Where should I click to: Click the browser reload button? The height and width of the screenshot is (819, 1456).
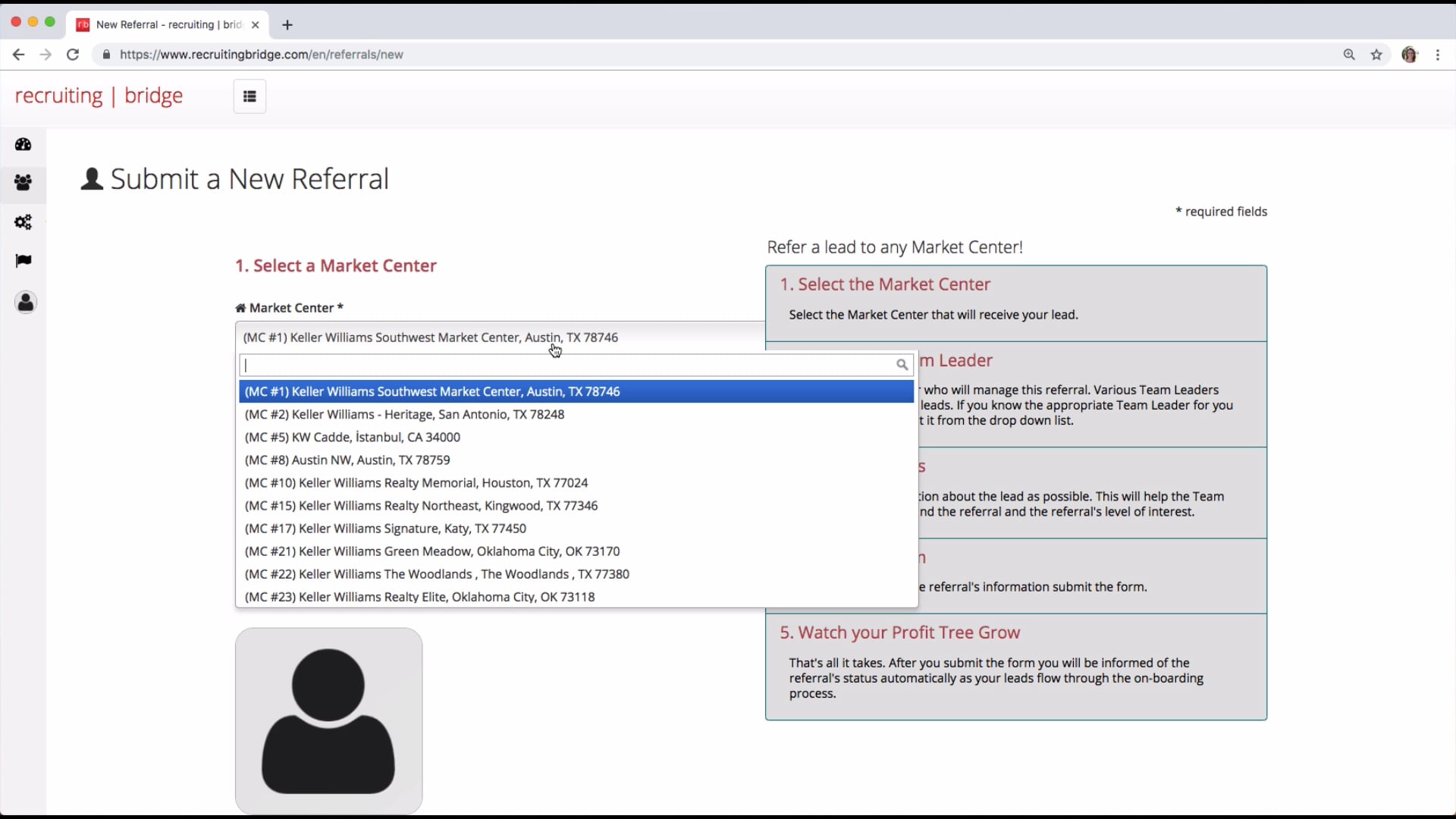pos(73,55)
